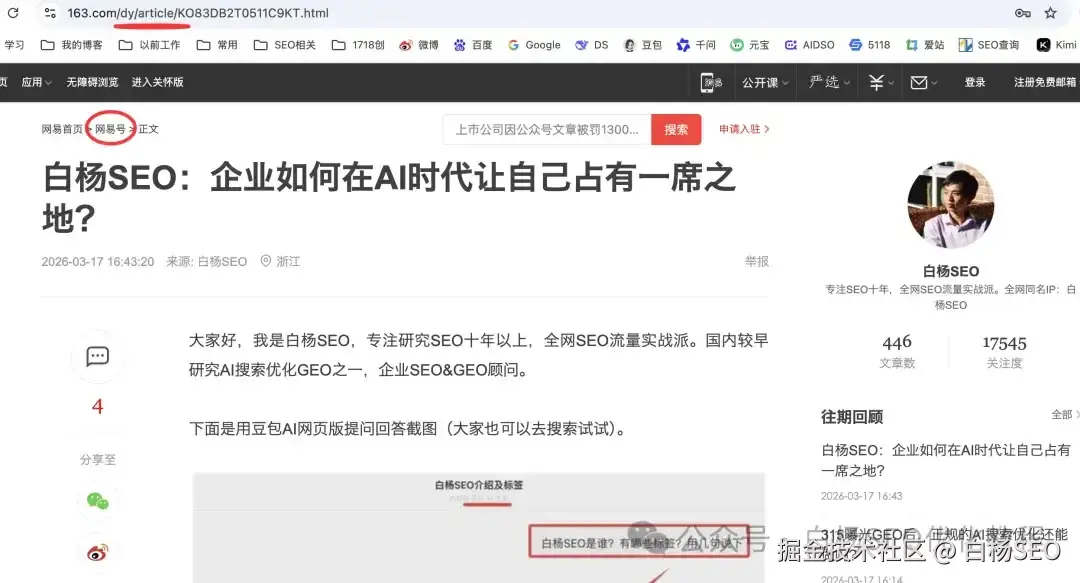Open the 我的博客 bookmark folder

point(72,45)
